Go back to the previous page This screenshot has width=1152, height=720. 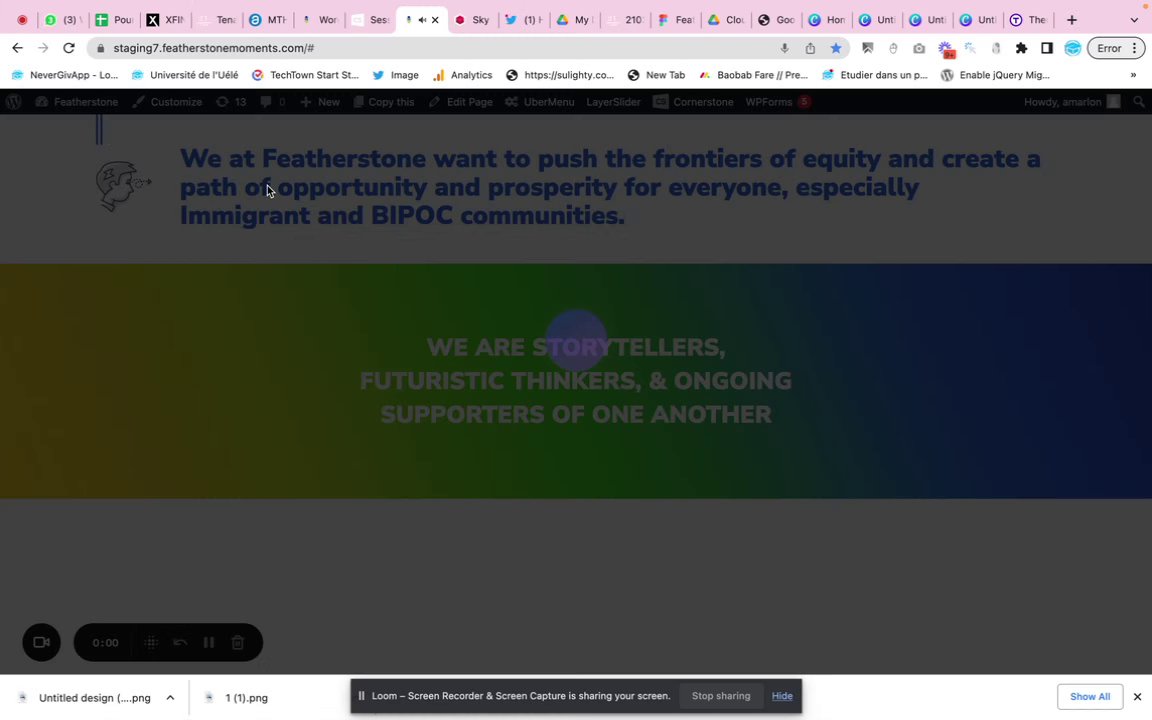coord(18,48)
